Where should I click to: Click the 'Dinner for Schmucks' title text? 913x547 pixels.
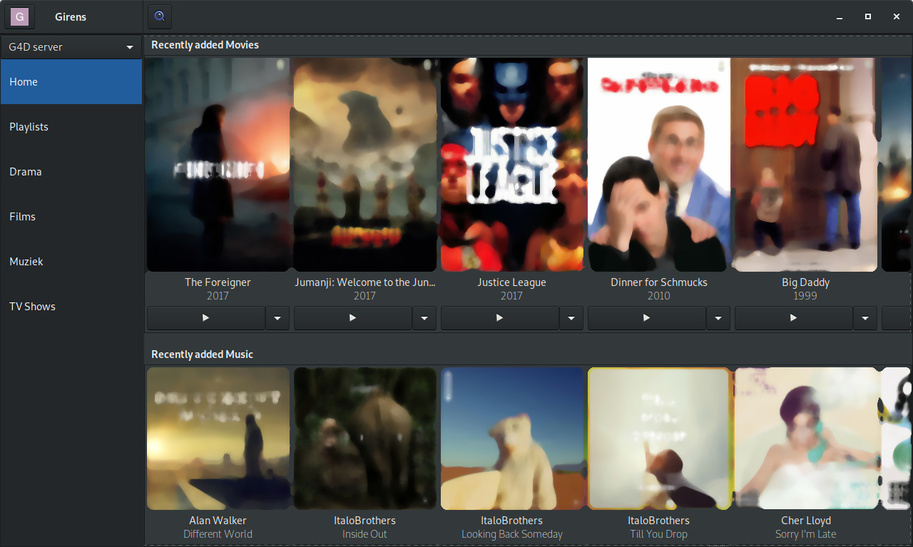(x=659, y=282)
